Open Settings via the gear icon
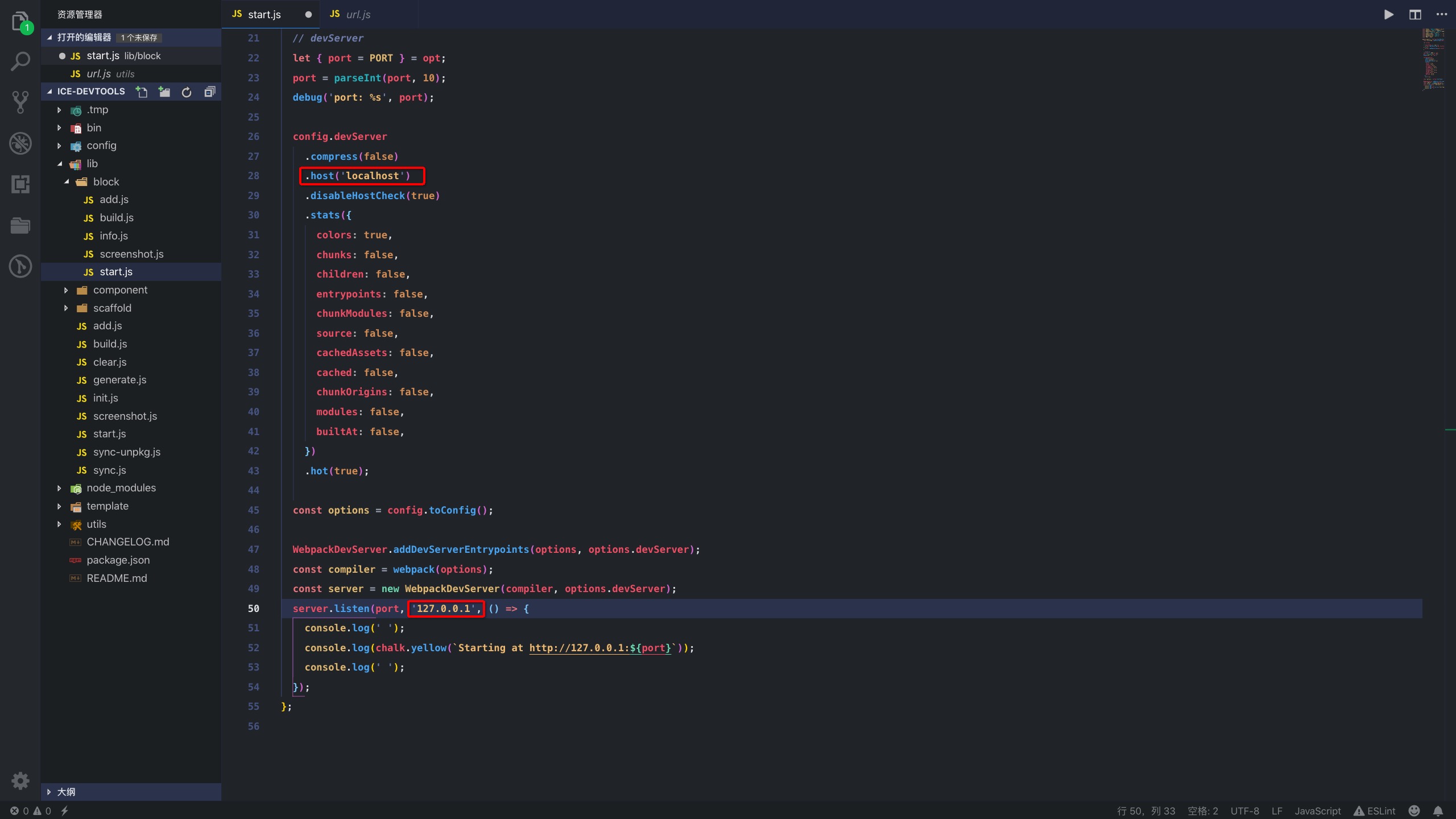The width and height of the screenshot is (1456, 819). point(20,780)
